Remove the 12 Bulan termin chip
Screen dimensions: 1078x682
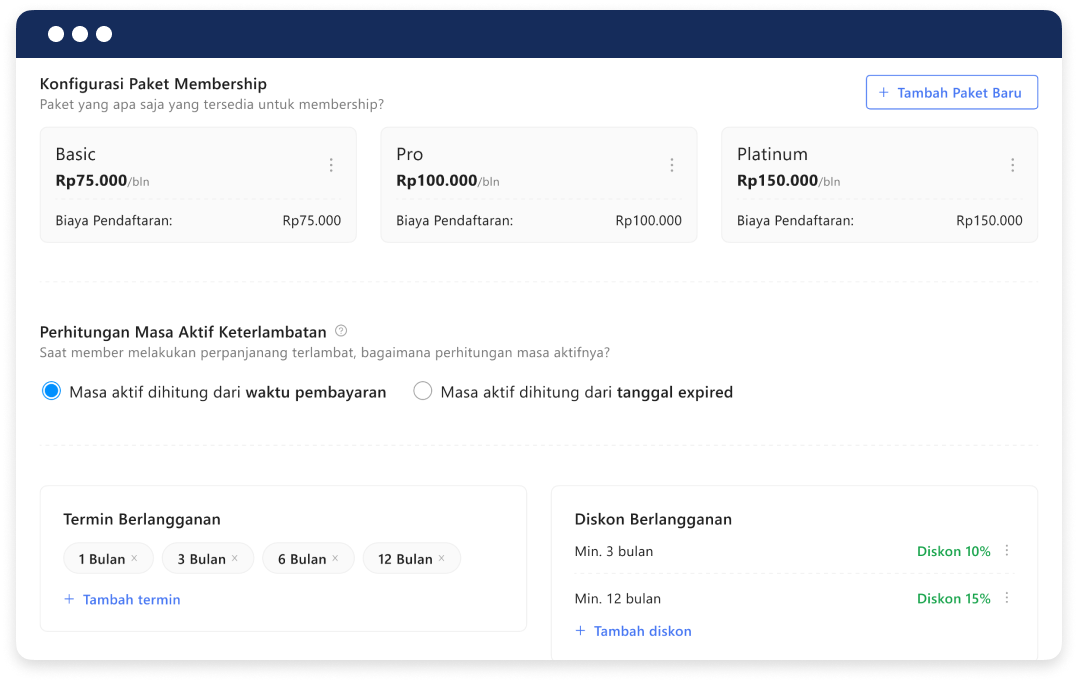pyautogui.click(x=441, y=558)
